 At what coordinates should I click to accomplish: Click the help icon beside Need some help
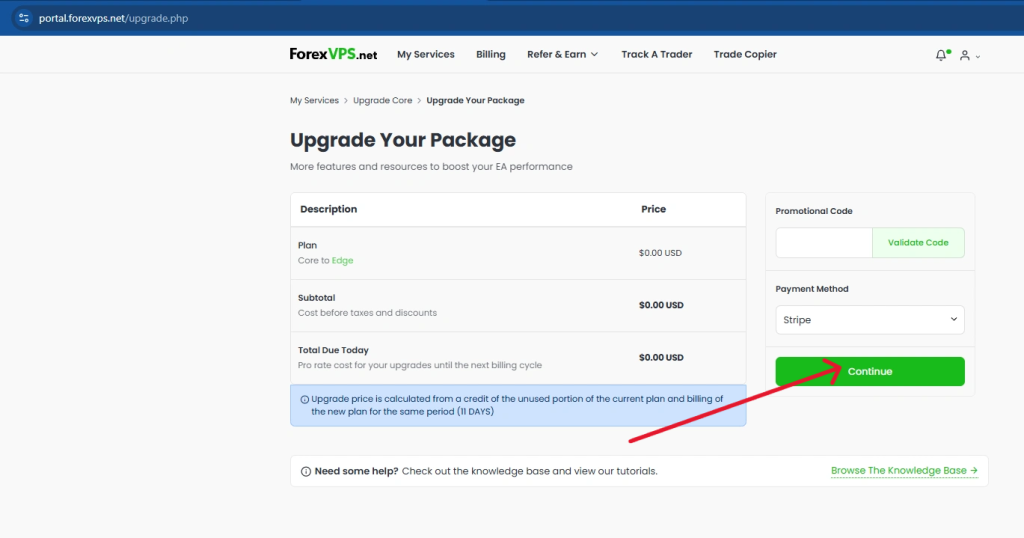tap(306, 471)
